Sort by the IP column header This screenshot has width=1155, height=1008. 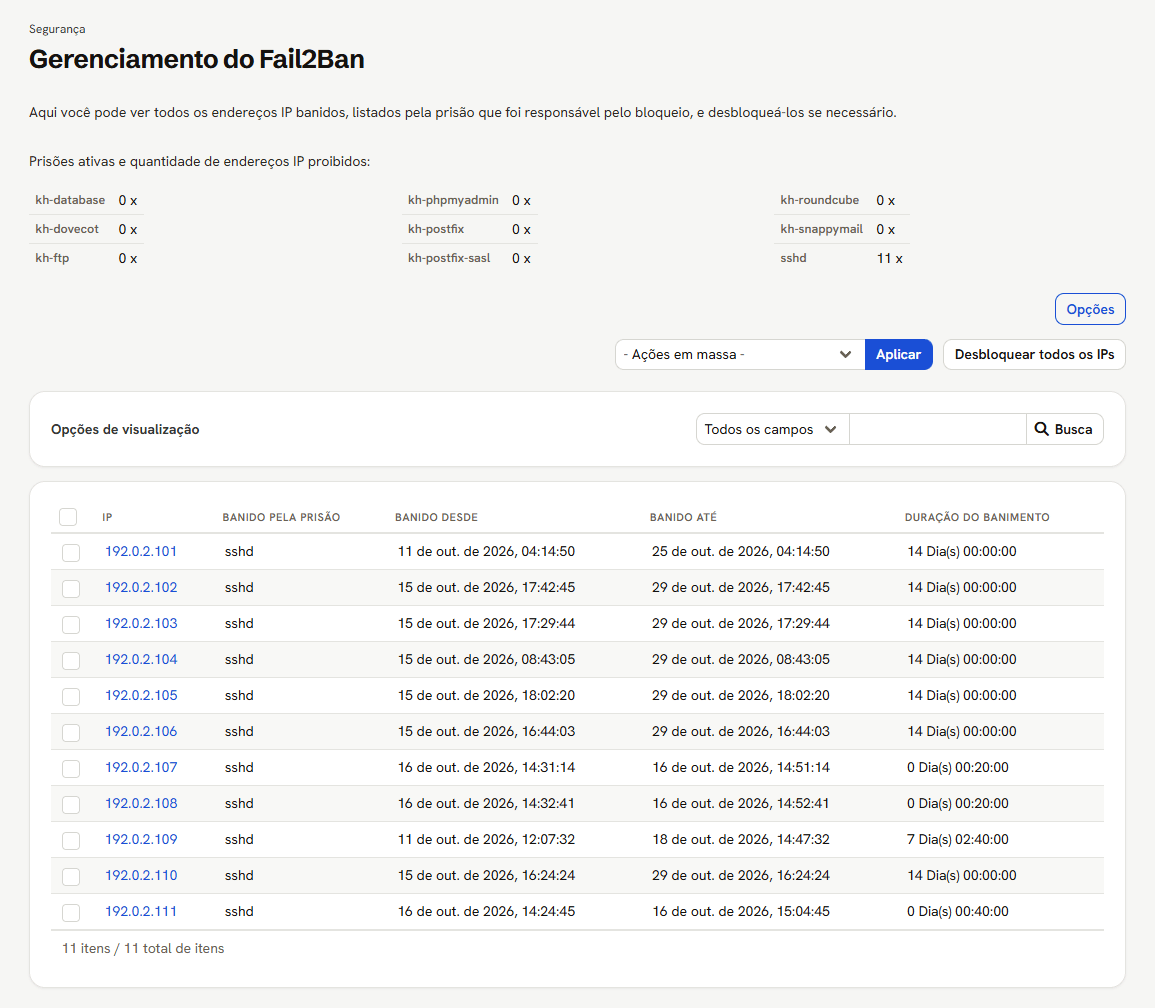coord(108,517)
